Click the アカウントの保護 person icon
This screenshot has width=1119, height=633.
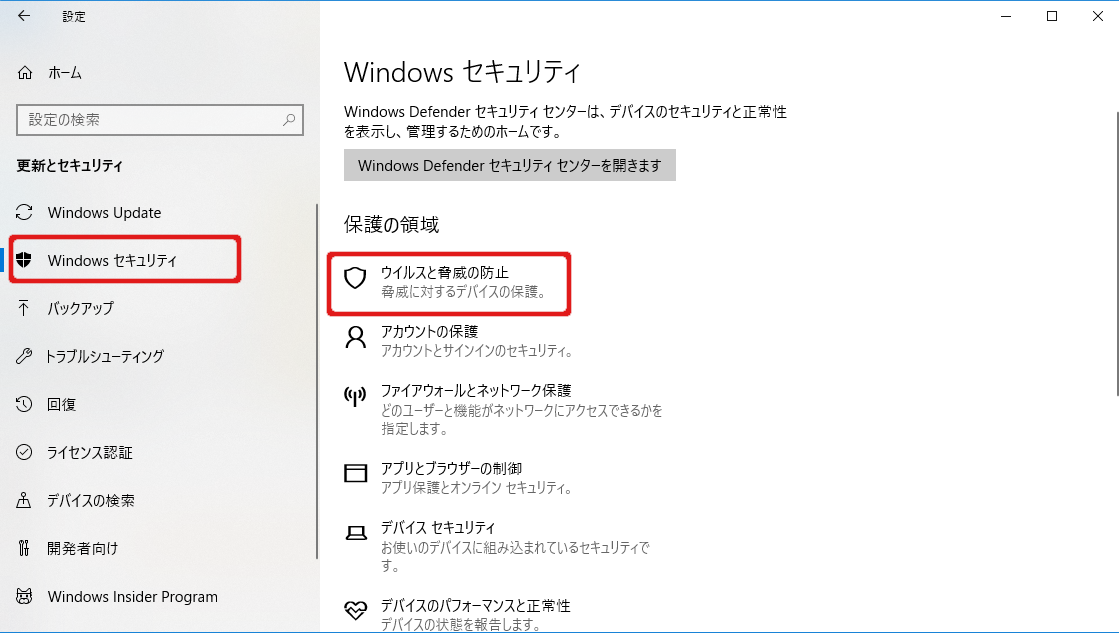[355, 337]
